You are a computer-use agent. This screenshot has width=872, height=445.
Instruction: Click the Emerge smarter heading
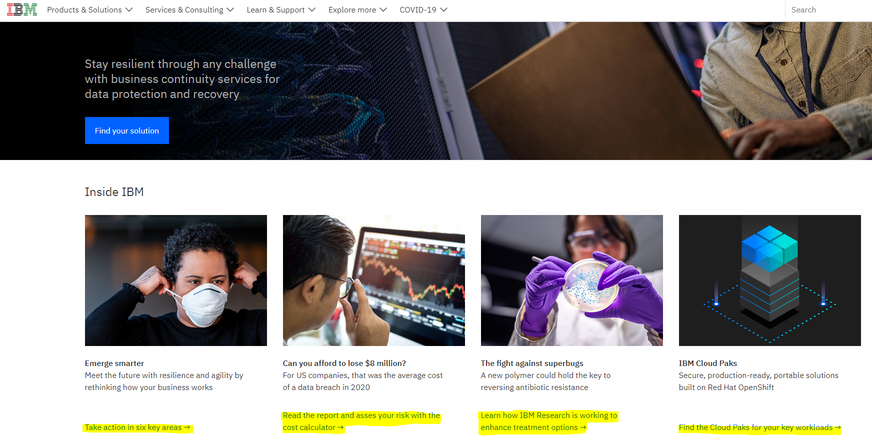(x=114, y=363)
